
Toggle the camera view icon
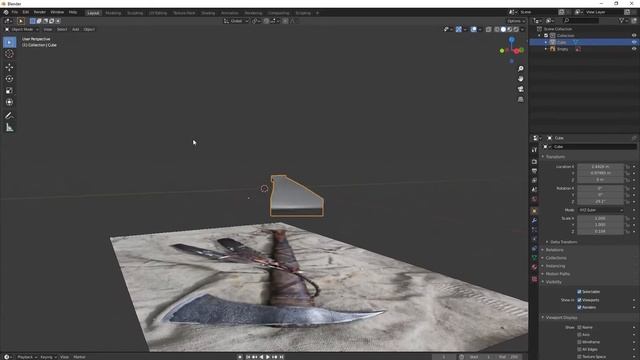click(520, 89)
